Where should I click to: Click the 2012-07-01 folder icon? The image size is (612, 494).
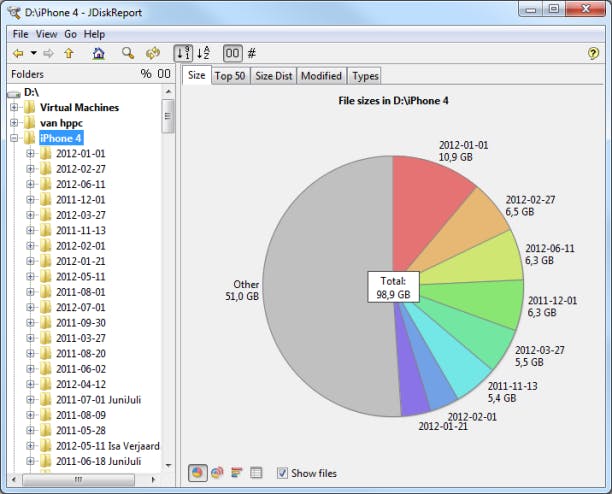pos(46,307)
